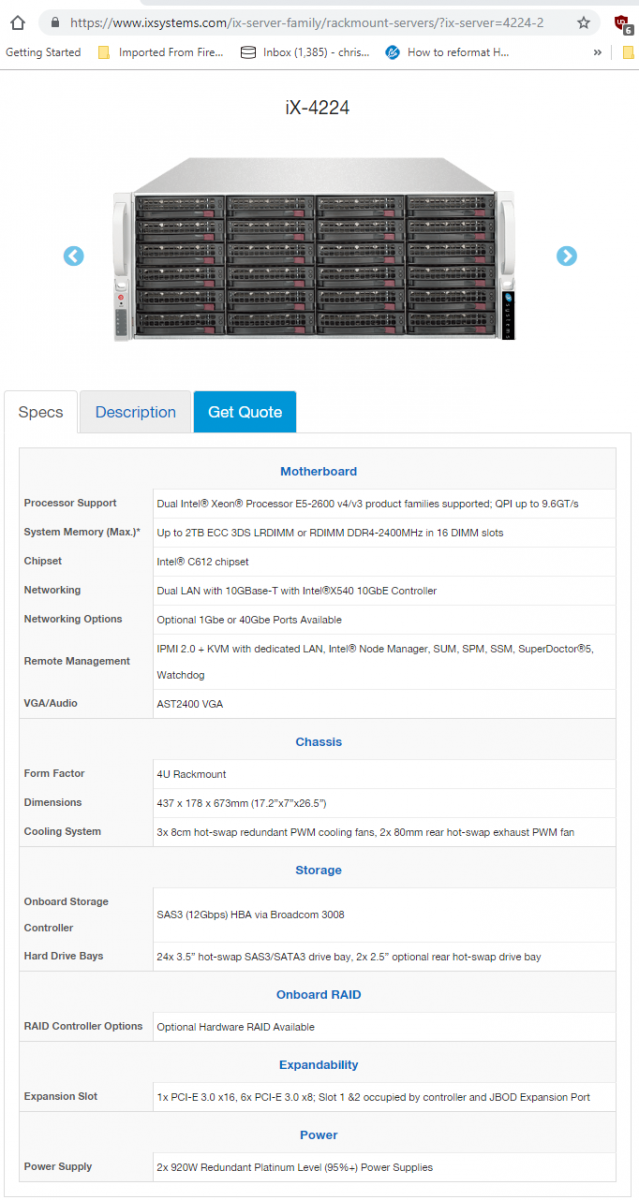Click the AST2400 VGA value
Screen dimensions: 639x1200
coord(190,704)
